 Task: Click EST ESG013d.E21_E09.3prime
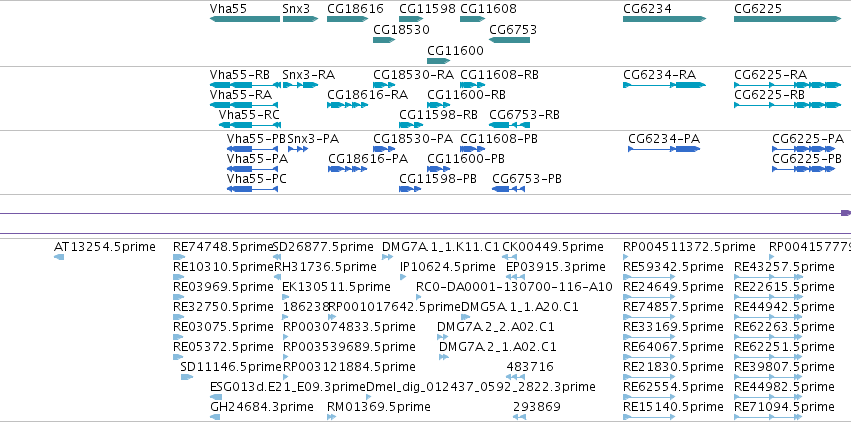pos(216,397)
